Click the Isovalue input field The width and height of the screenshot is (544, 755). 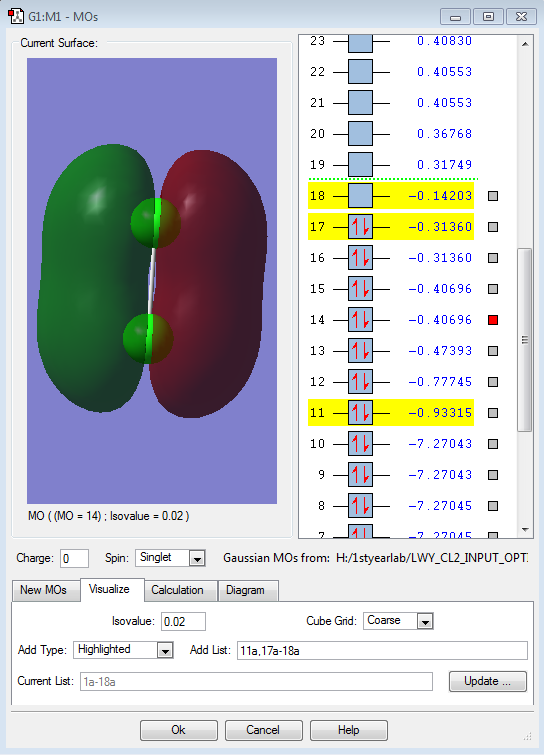tap(183, 622)
